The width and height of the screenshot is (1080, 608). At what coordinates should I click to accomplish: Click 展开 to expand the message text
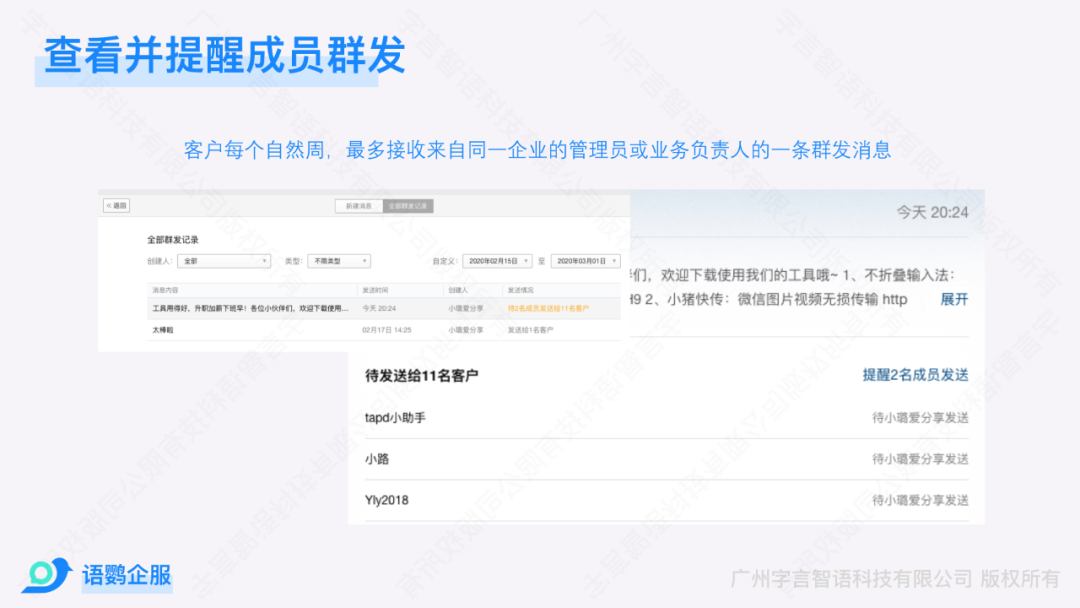(954, 299)
